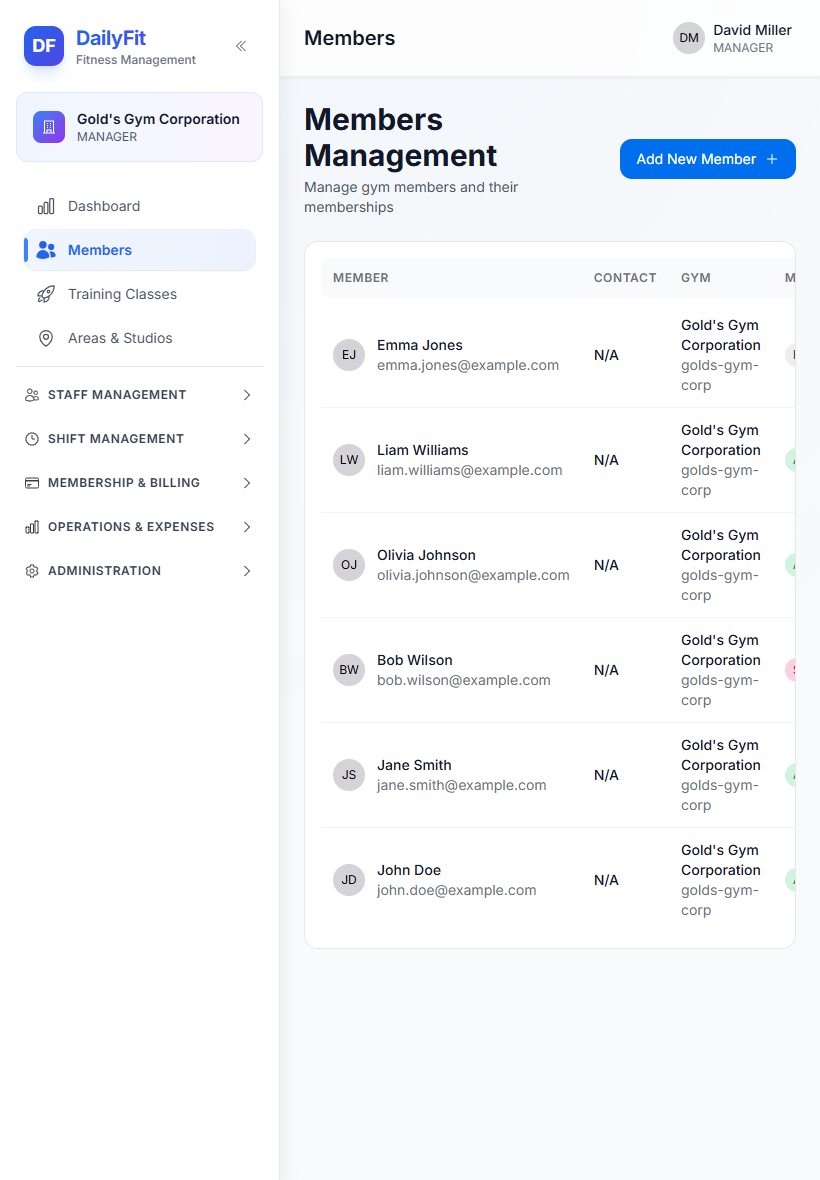
Task: Collapse the sidebar with double-chevron icon
Action: (241, 46)
